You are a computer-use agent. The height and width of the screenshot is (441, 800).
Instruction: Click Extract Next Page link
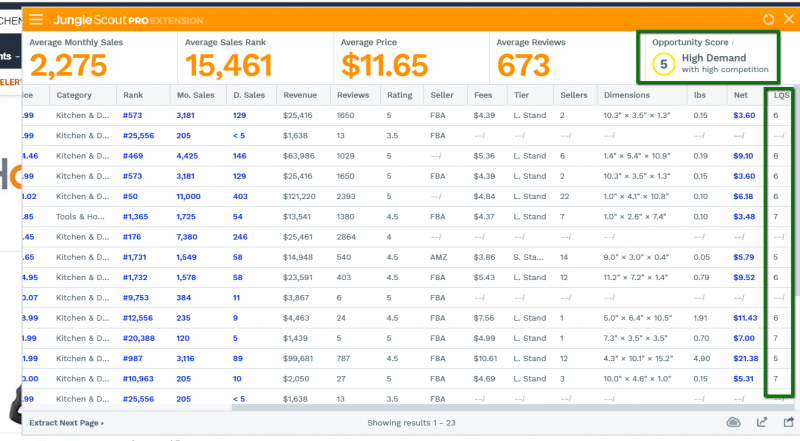pyautogui.click(x=66, y=423)
